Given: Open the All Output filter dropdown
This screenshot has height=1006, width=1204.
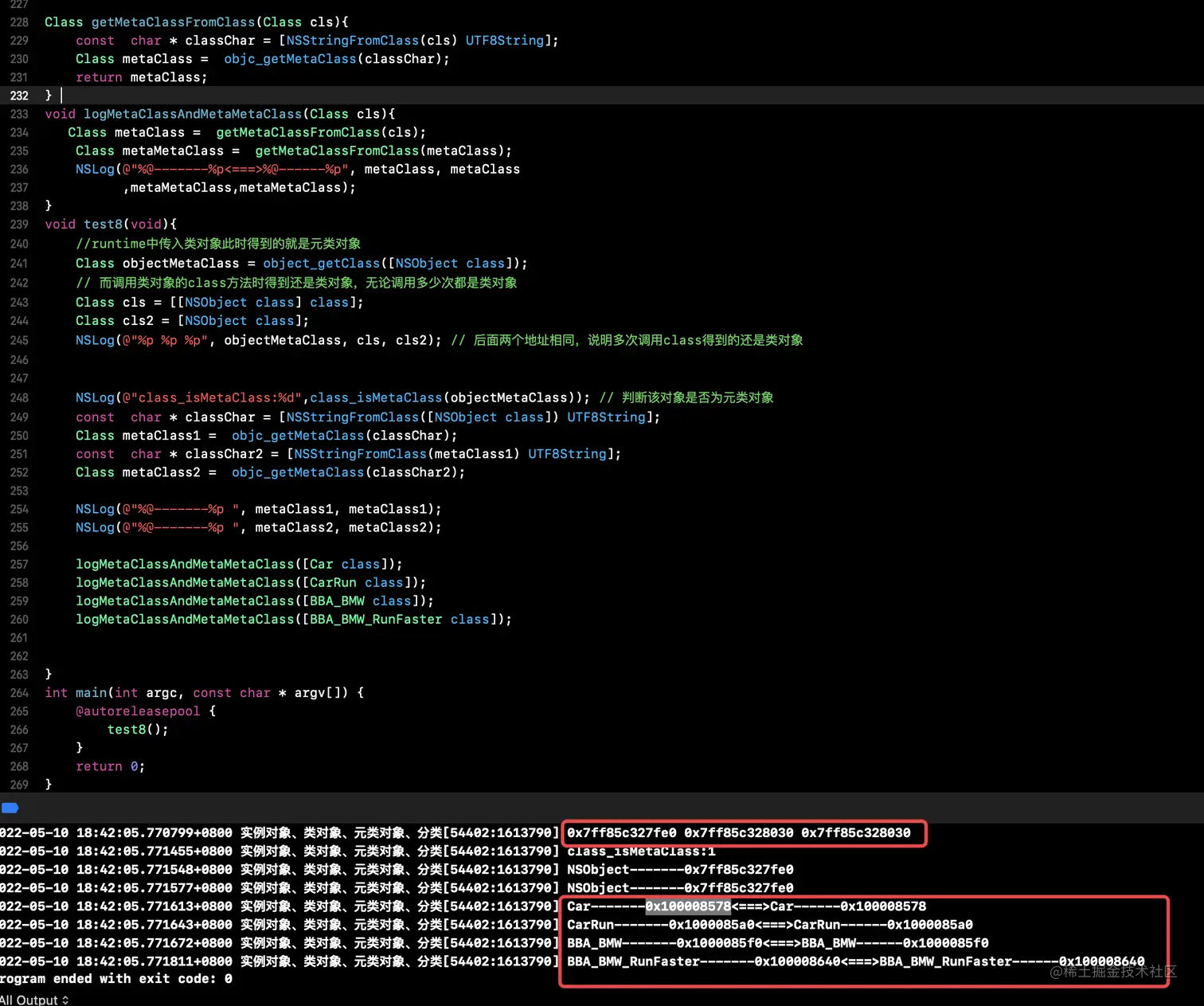Looking at the screenshot, I should coord(34,1000).
